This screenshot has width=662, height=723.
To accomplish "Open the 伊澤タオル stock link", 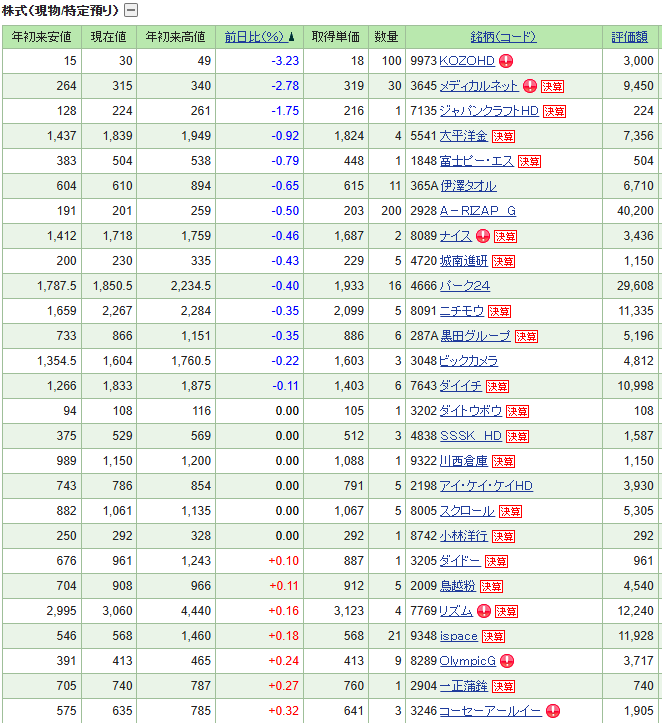I will pyautogui.click(x=468, y=186).
